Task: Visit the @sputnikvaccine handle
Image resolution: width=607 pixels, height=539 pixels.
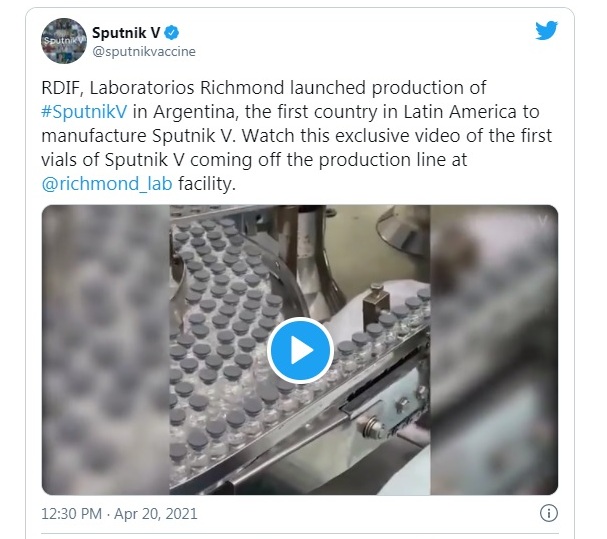Action: (x=144, y=51)
